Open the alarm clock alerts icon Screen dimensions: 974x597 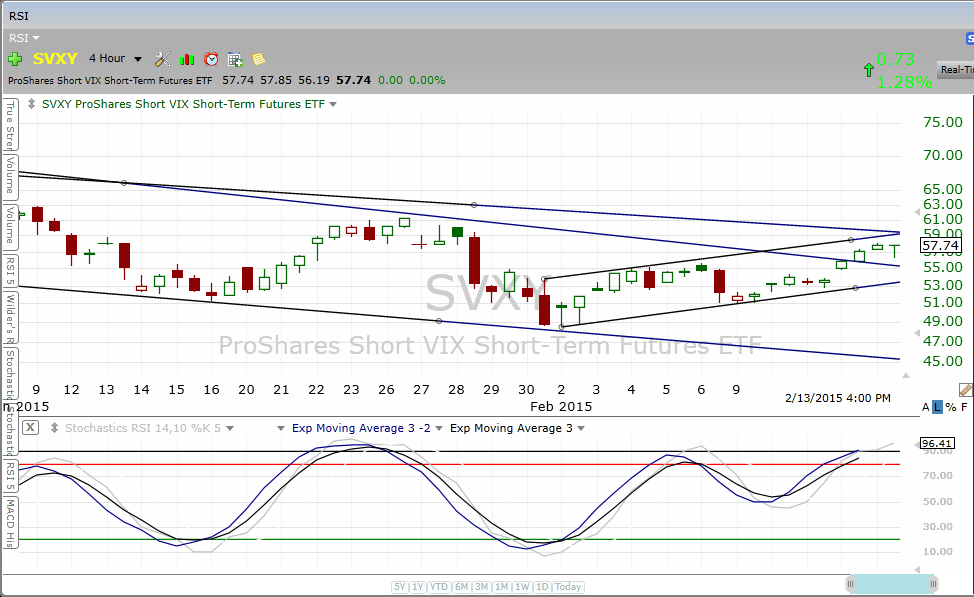(x=211, y=59)
